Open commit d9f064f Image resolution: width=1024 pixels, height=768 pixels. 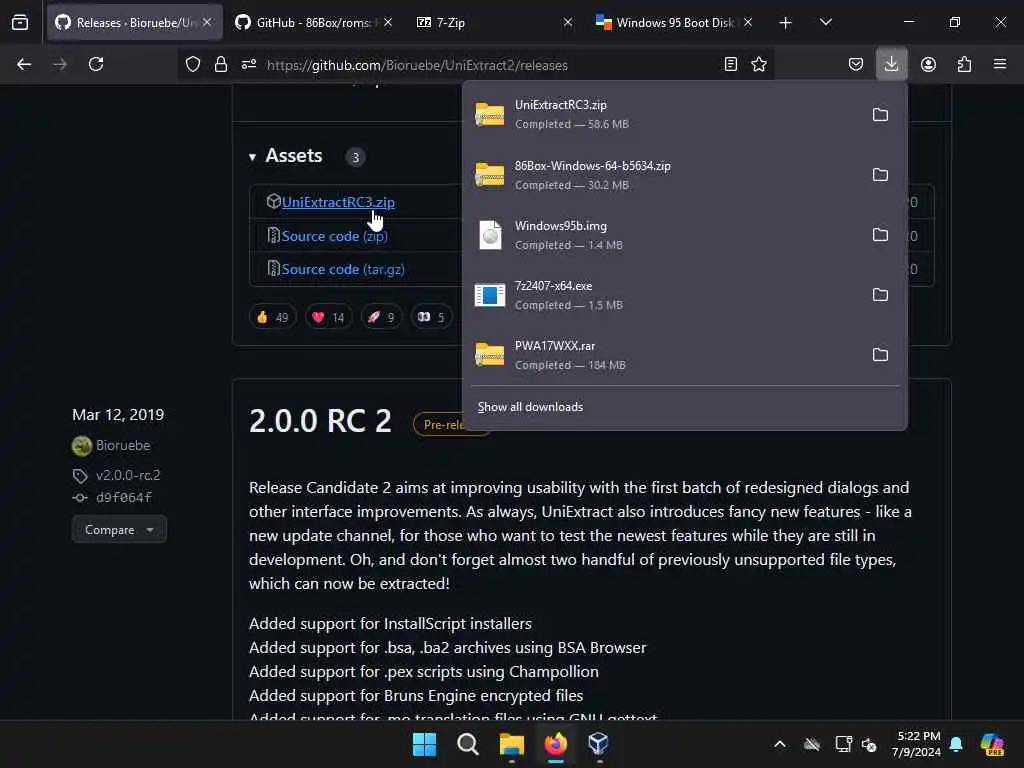click(123, 498)
